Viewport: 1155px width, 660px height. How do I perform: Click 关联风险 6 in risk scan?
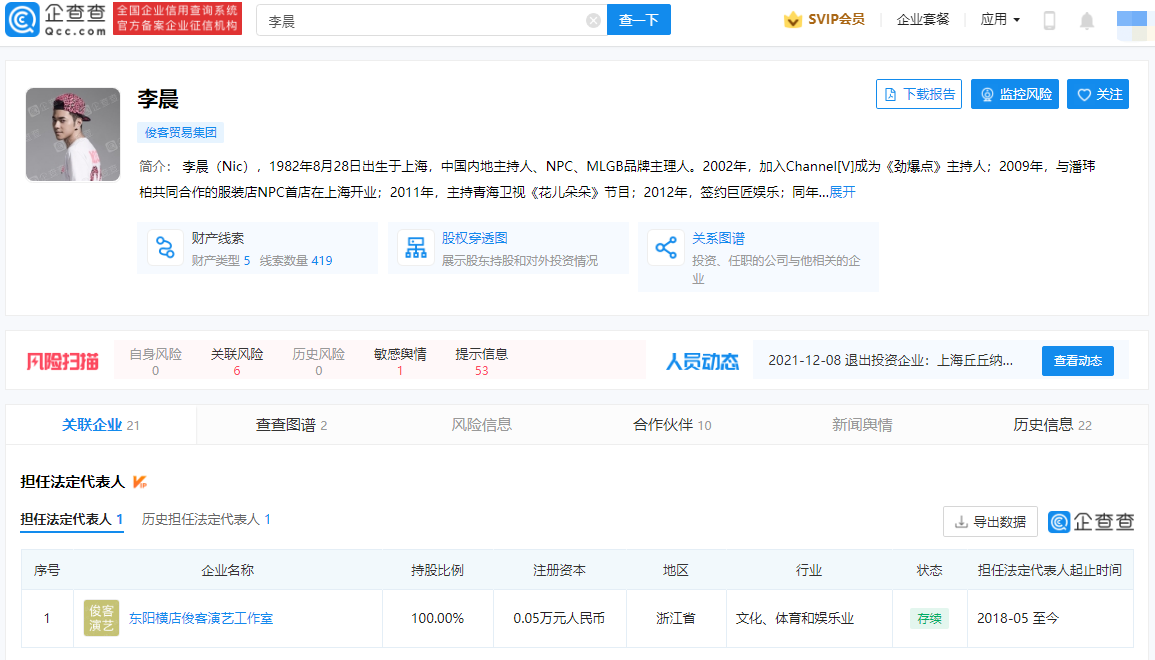(236, 362)
